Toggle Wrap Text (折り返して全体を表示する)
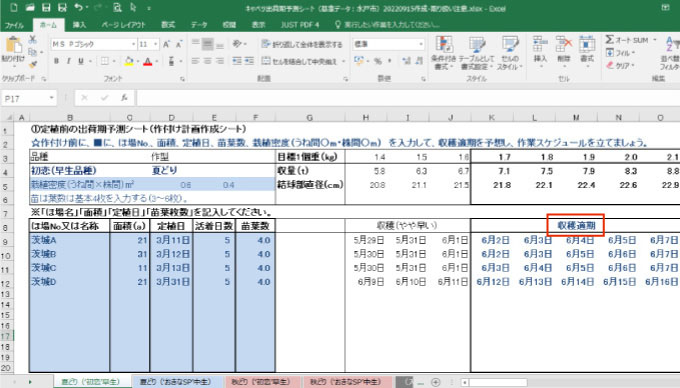 pyautogui.click(x=302, y=44)
